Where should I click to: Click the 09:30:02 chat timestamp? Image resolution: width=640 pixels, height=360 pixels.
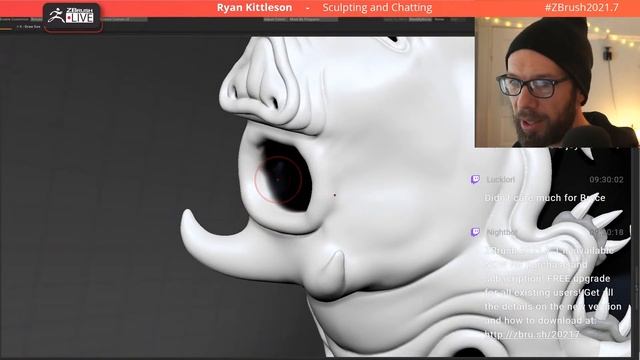pyautogui.click(x=606, y=180)
